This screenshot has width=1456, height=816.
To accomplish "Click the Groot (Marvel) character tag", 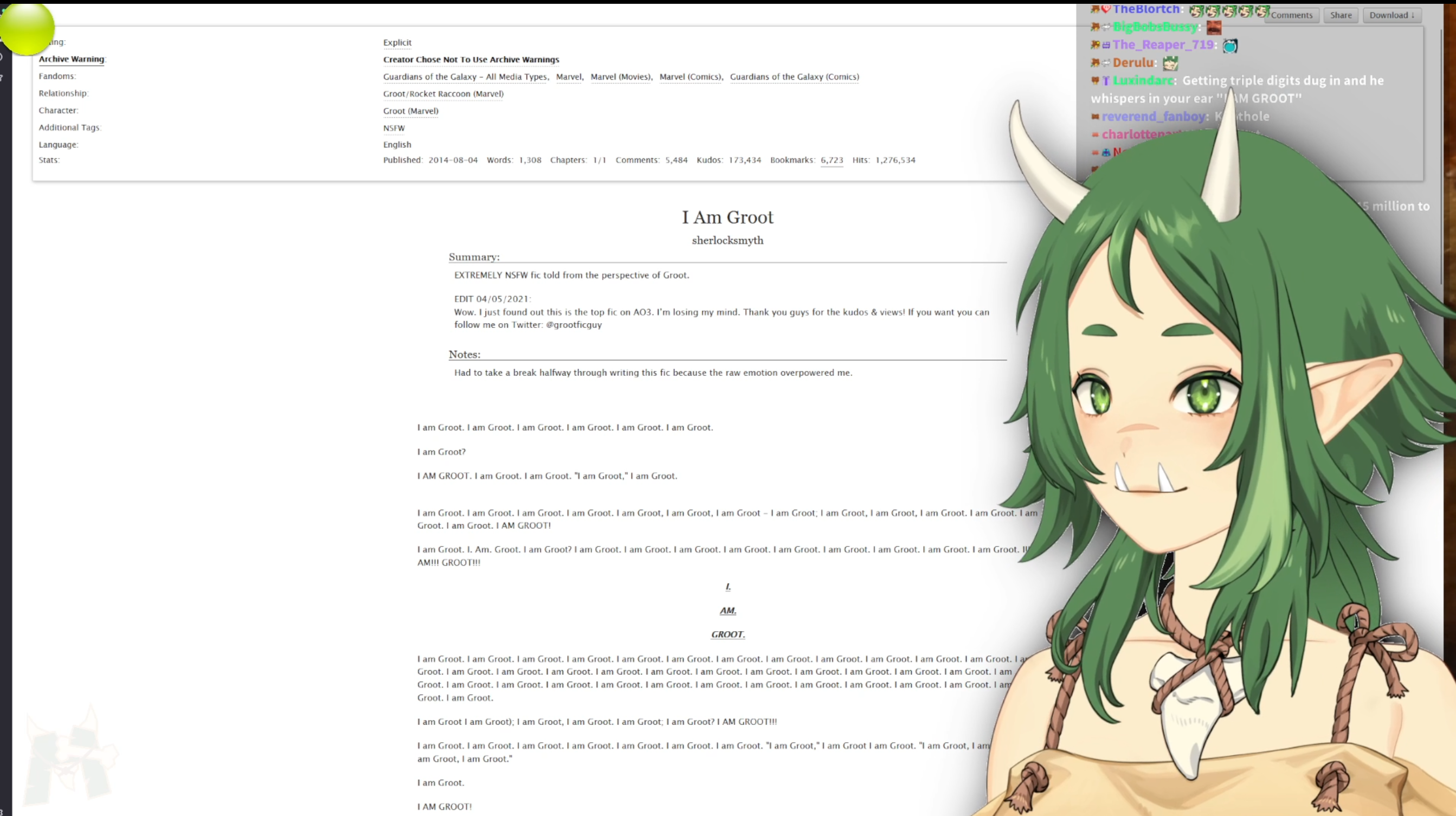I will click(x=410, y=111).
